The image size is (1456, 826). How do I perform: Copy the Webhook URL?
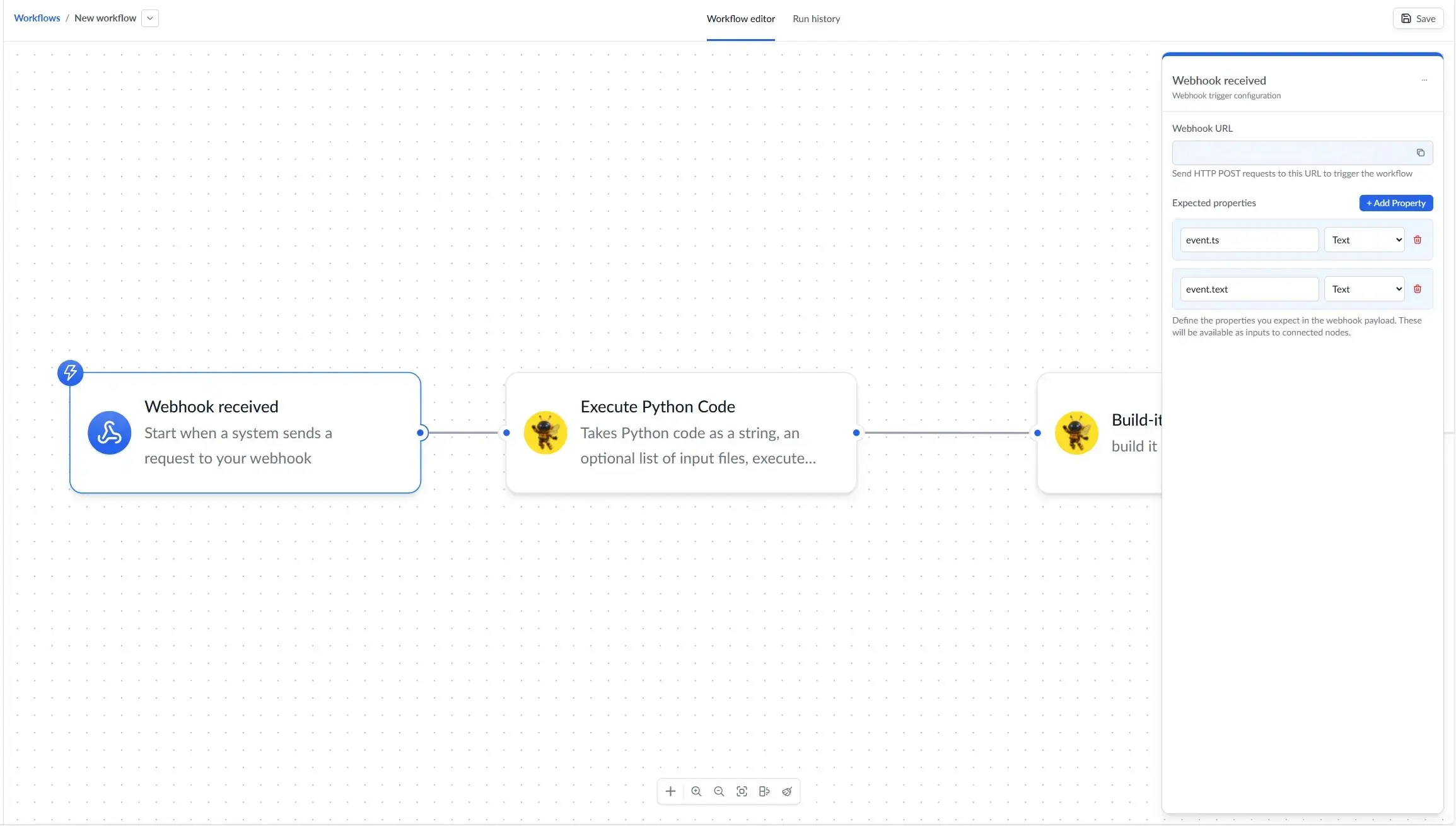pos(1420,153)
